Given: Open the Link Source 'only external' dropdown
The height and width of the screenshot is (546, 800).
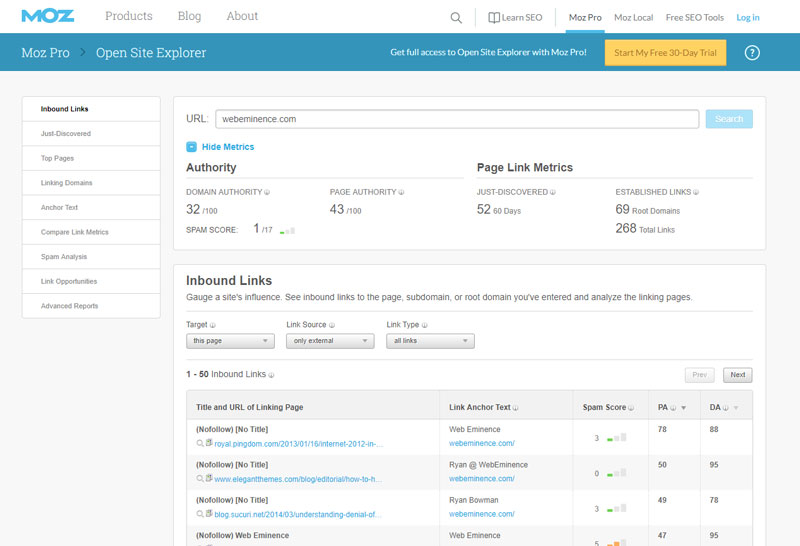Looking at the screenshot, I should coord(330,341).
